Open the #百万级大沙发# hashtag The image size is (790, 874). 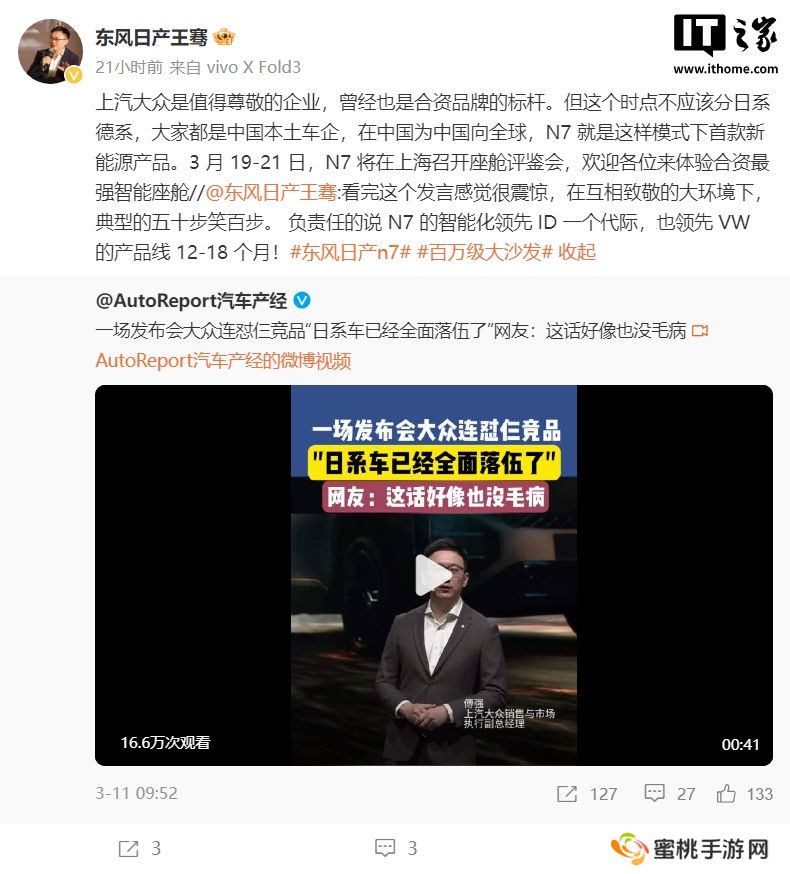tap(484, 253)
